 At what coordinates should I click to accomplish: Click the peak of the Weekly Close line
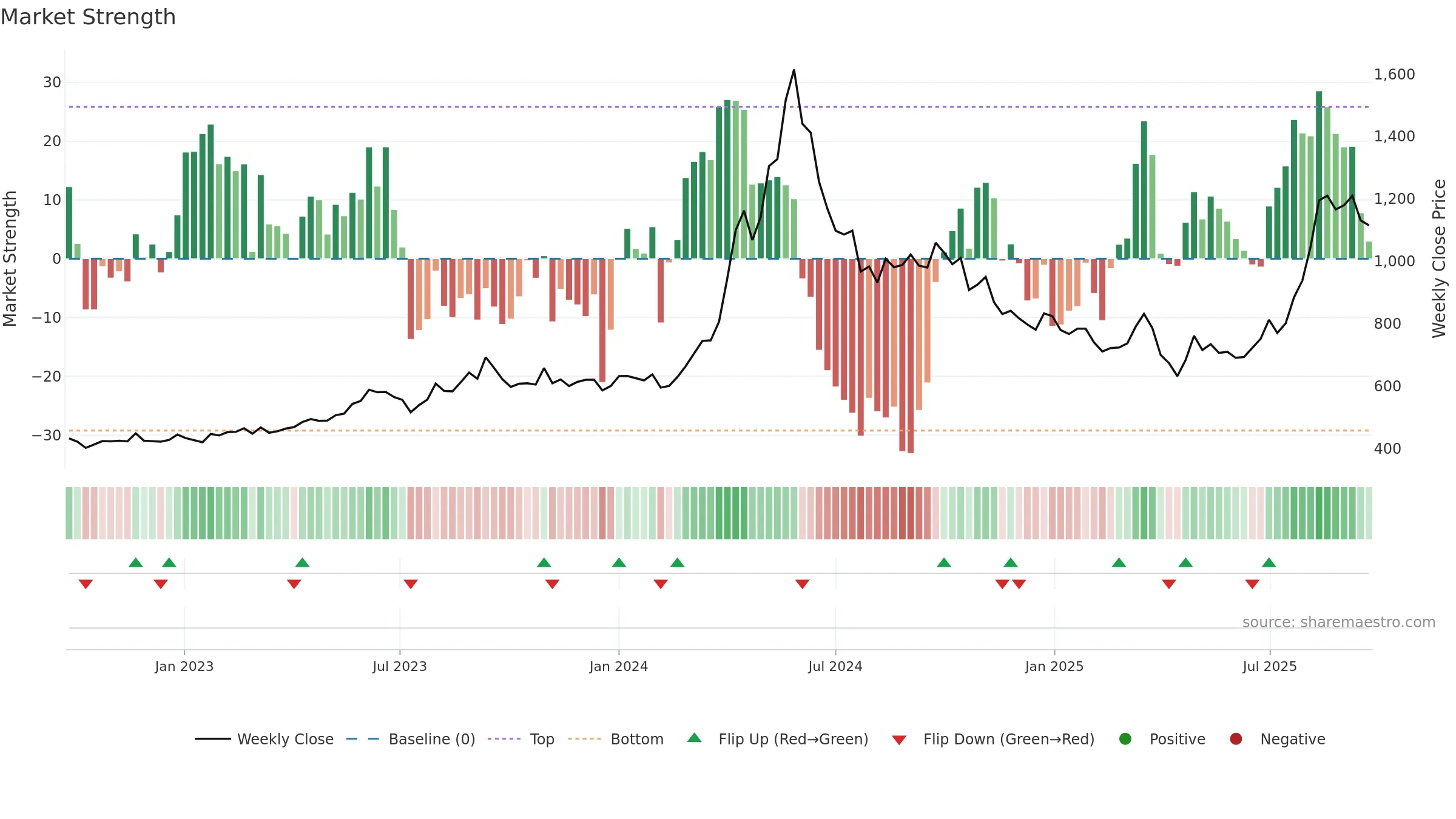pyautogui.click(x=794, y=70)
